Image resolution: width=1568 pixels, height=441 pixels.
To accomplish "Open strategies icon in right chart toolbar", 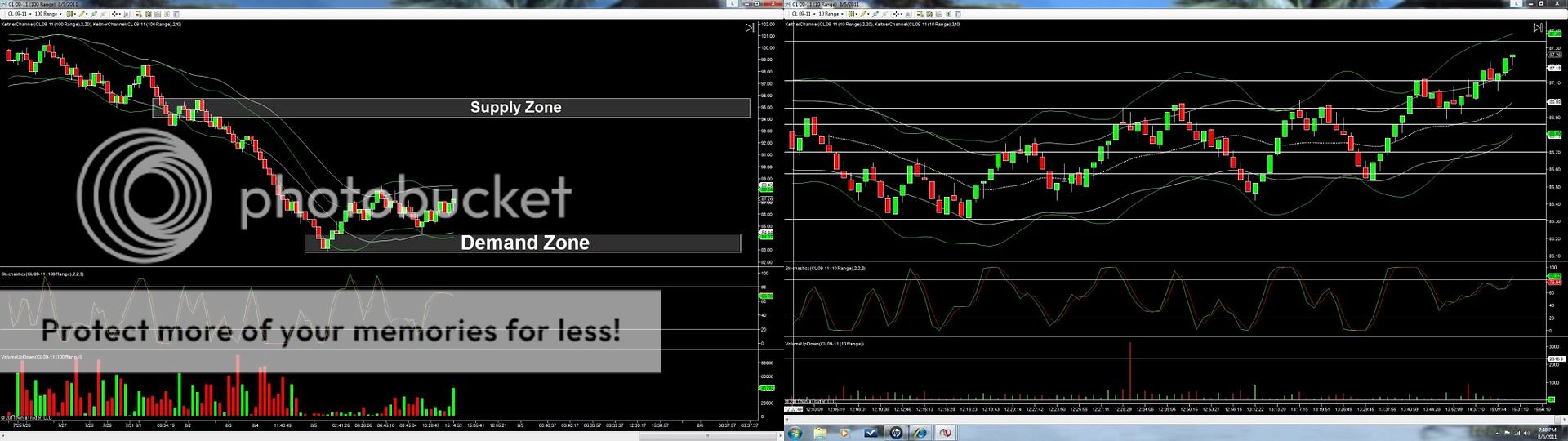I will 940,14.
